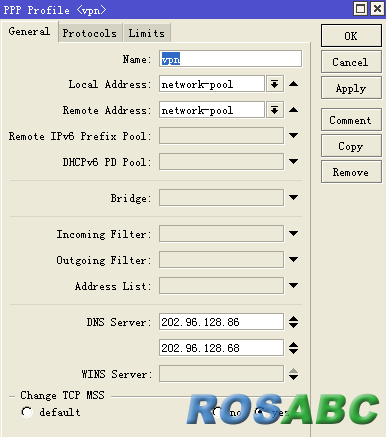Close the PPP Profile window

(377, 9)
